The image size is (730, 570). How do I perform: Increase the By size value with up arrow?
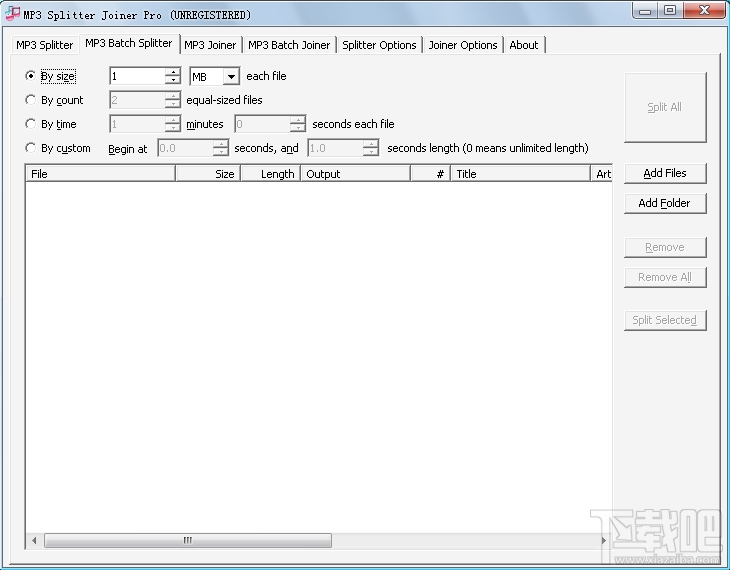click(x=173, y=72)
